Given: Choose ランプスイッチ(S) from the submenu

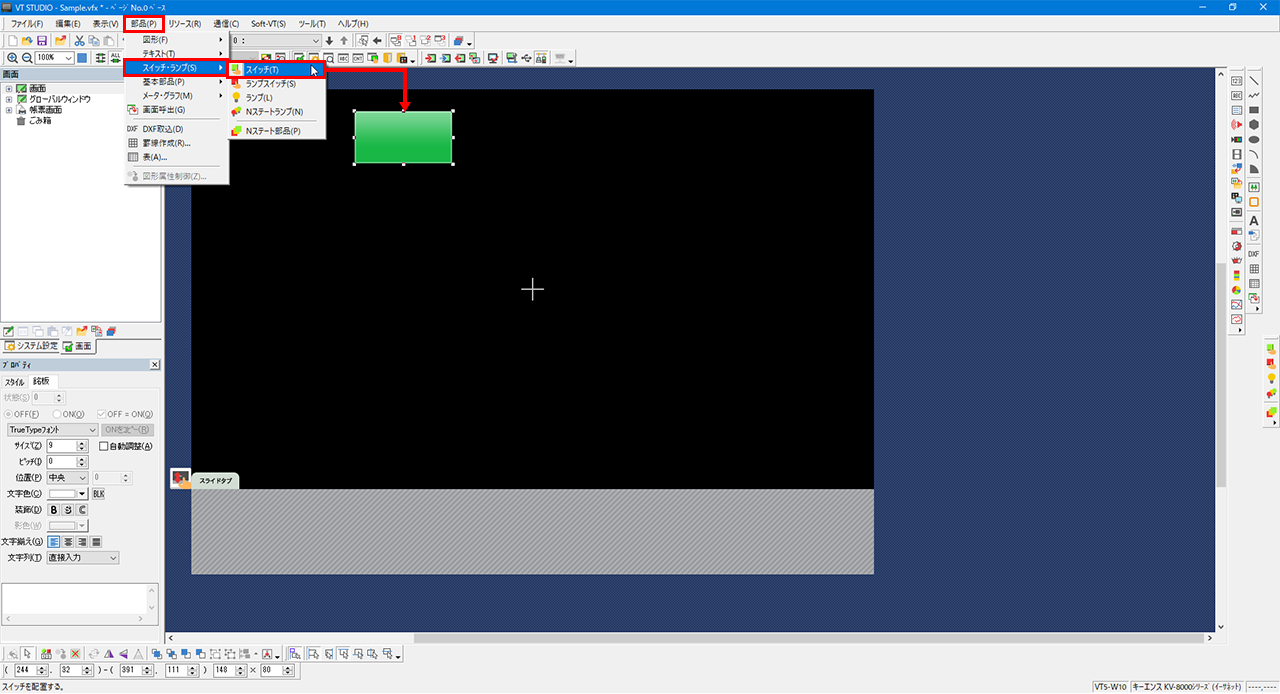Looking at the screenshot, I should [270, 84].
